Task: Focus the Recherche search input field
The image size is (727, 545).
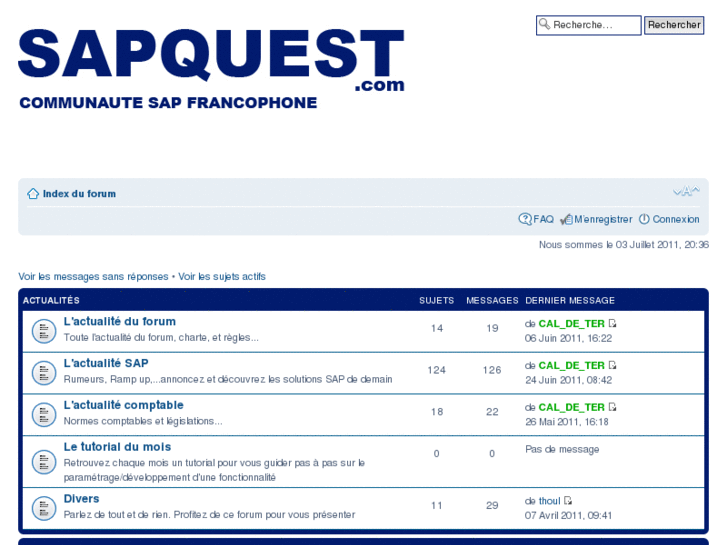Action: point(589,25)
